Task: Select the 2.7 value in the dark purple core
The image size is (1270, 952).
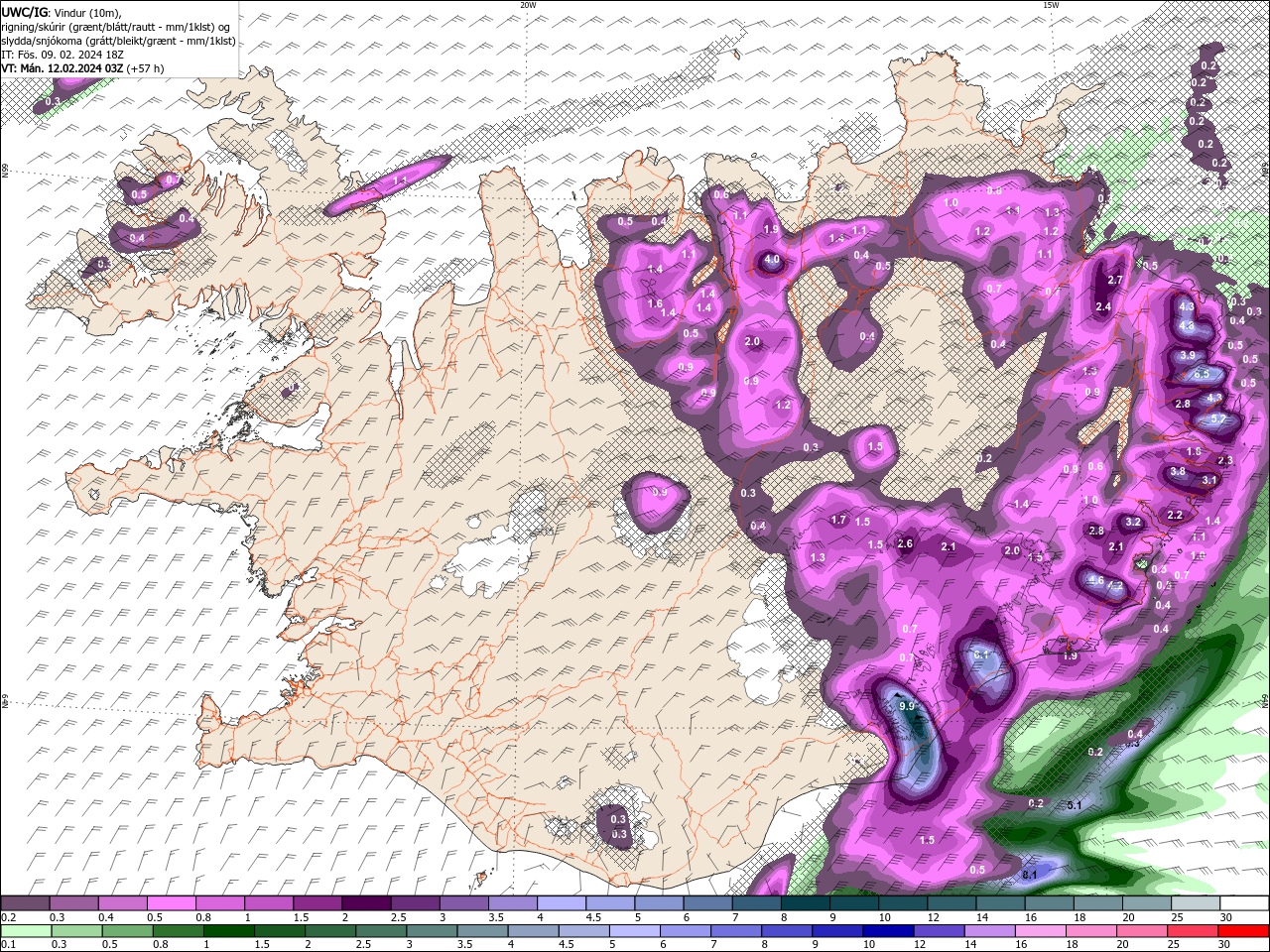Action: (1115, 281)
